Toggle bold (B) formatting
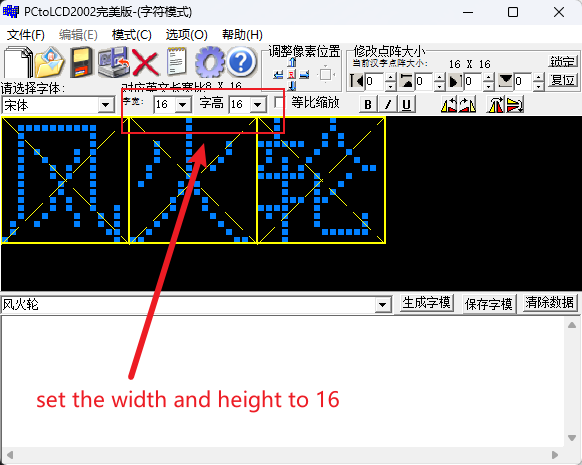Screen dimensions: 582x465 [x=368, y=105]
